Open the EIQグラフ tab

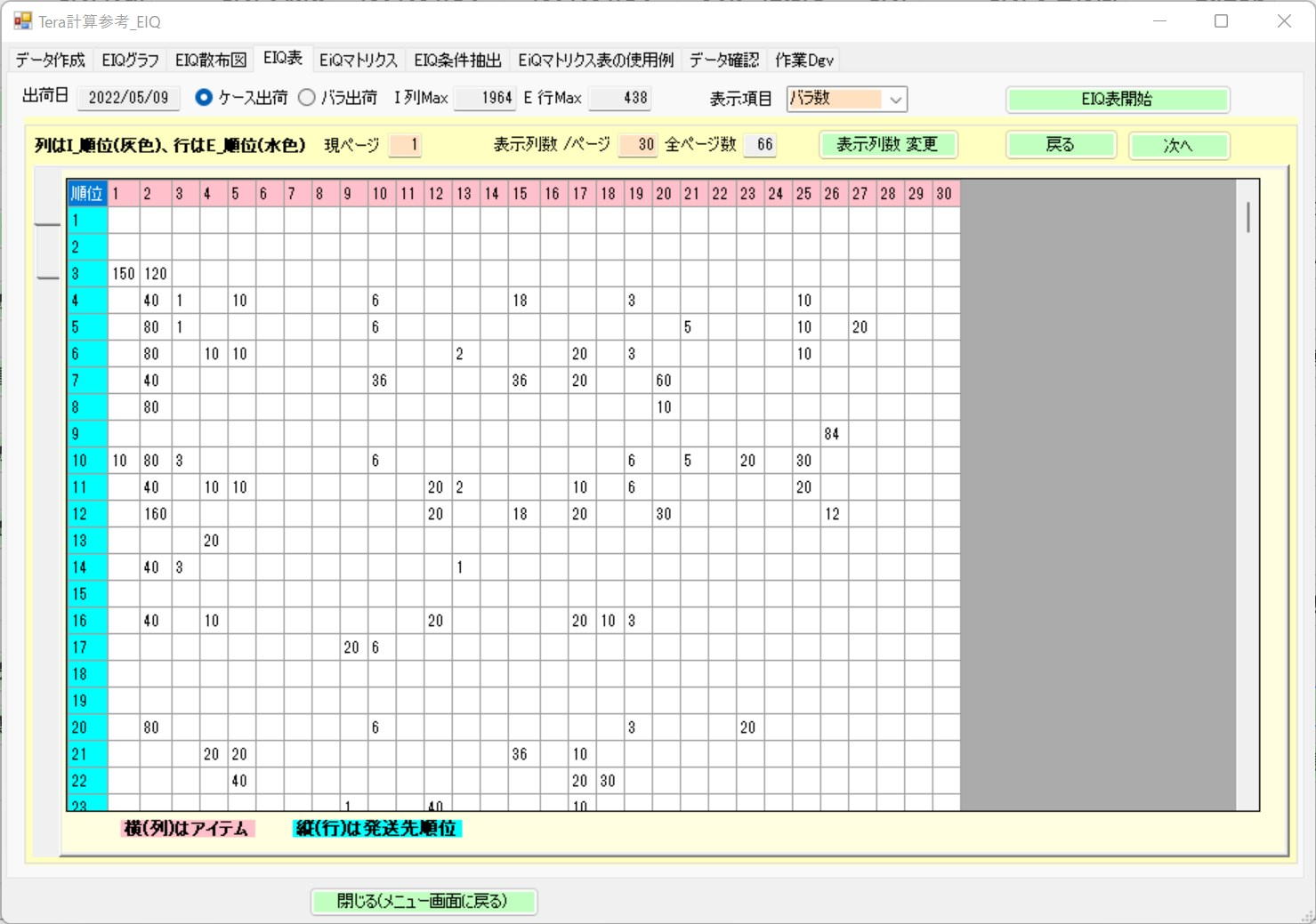click(130, 60)
